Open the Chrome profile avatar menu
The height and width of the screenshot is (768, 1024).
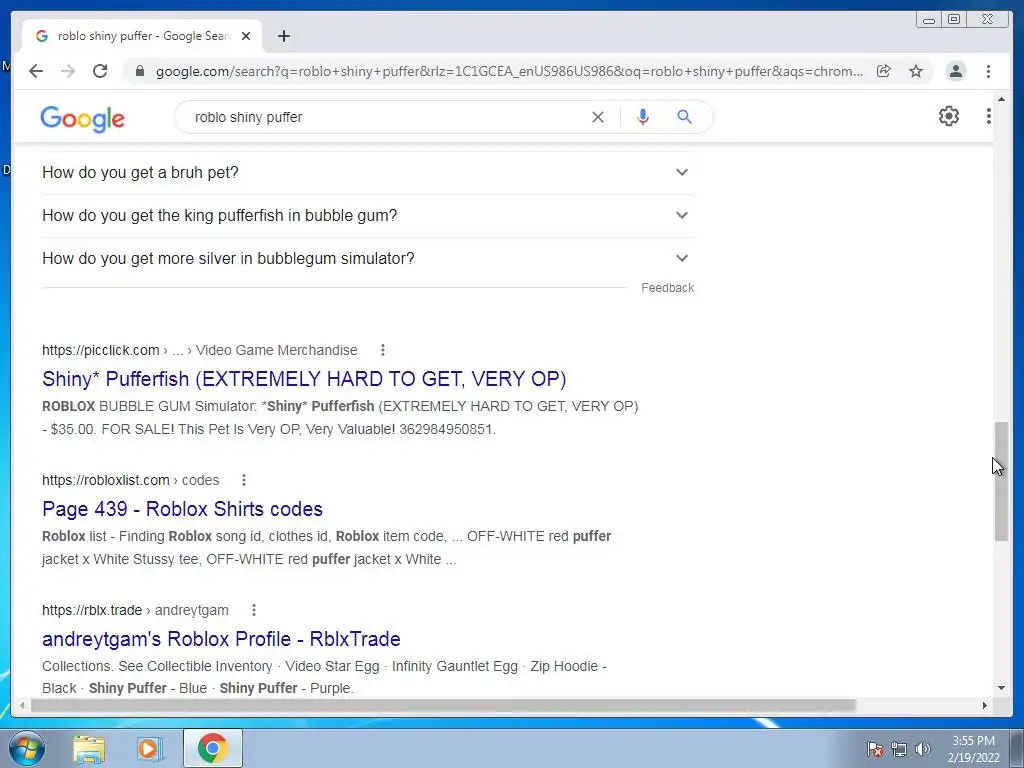pos(955,71)
